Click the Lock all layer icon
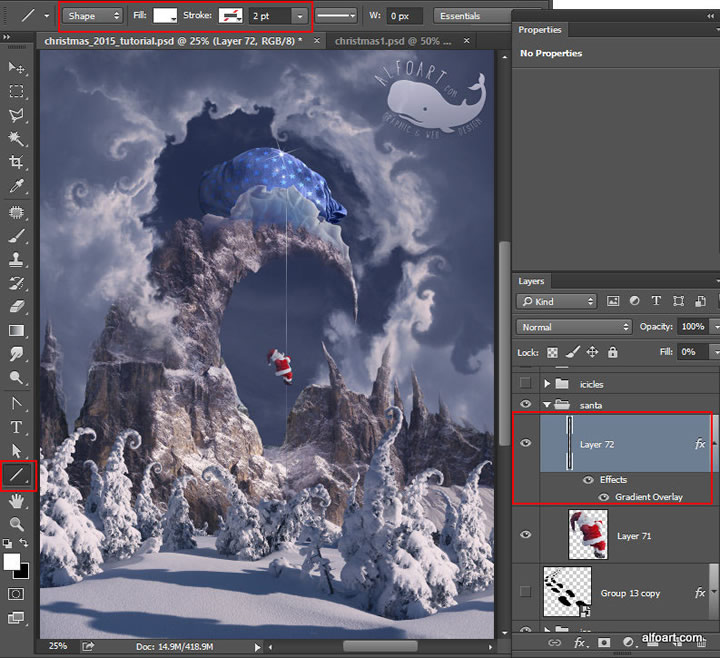Screen dimensions: 720x658 click(612, 352)
